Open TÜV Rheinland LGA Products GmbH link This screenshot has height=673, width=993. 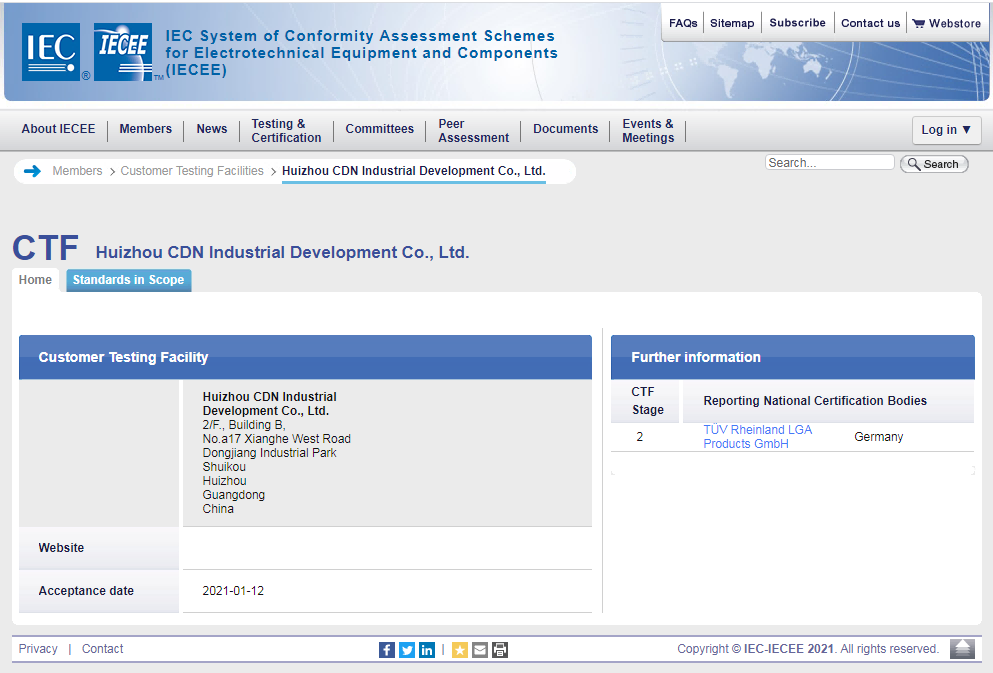click(757, 437)
